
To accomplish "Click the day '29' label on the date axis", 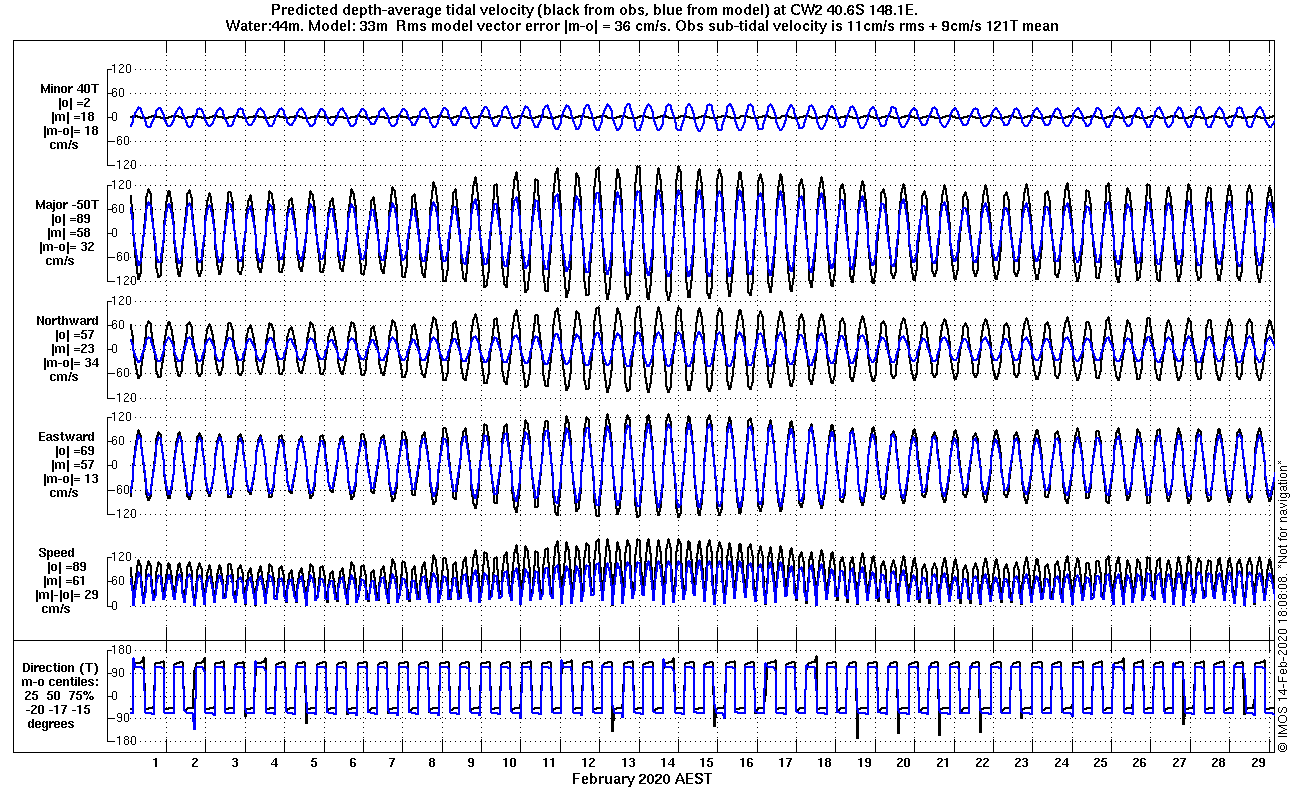I will point(1257,763).
